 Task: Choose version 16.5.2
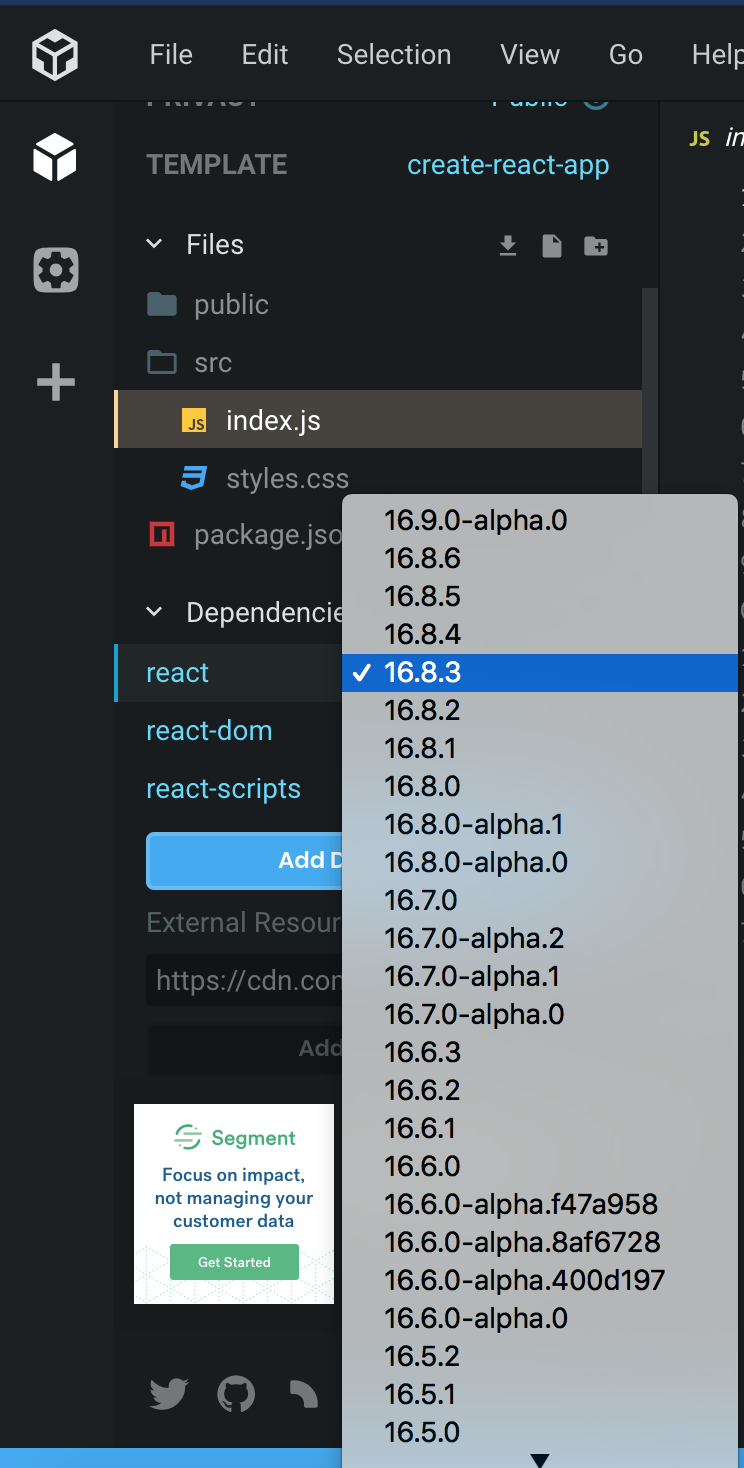540,1356
